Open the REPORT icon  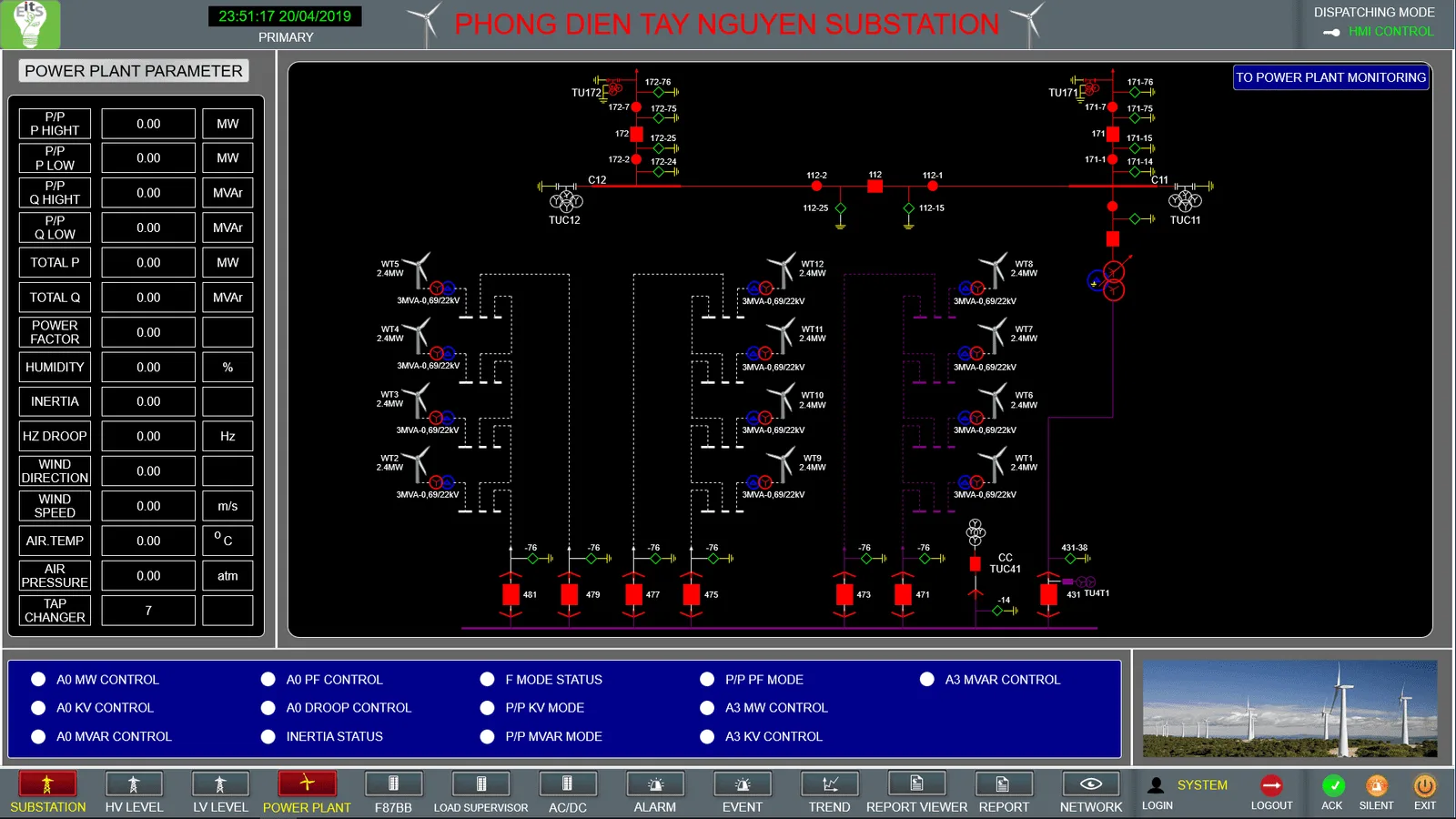pos(1004,784)
